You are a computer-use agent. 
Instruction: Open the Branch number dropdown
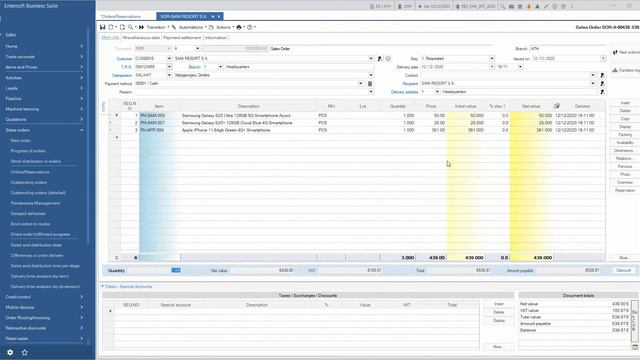[220, 67]
